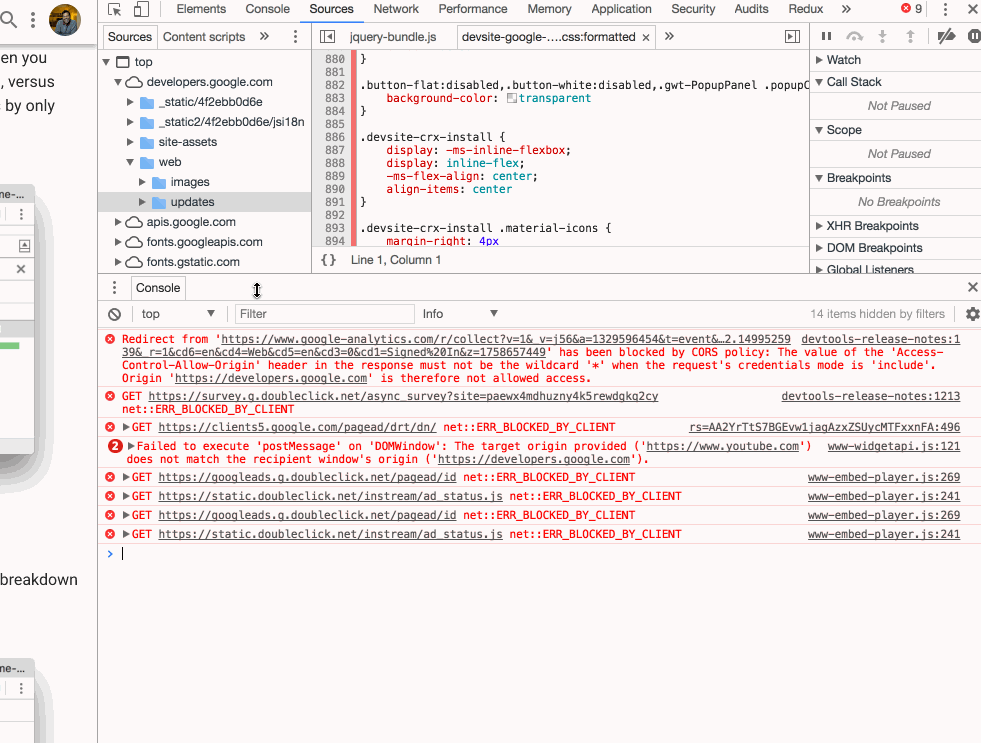
Task: Click inside the console Filter field
Action: 323,313
